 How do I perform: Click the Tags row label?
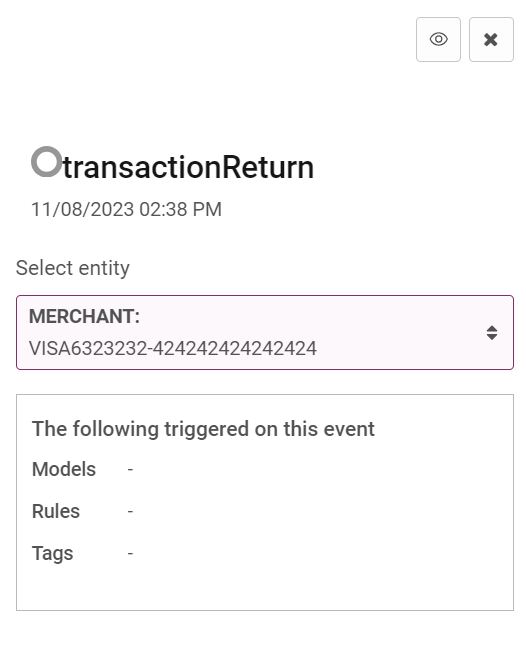coord(53,554)
